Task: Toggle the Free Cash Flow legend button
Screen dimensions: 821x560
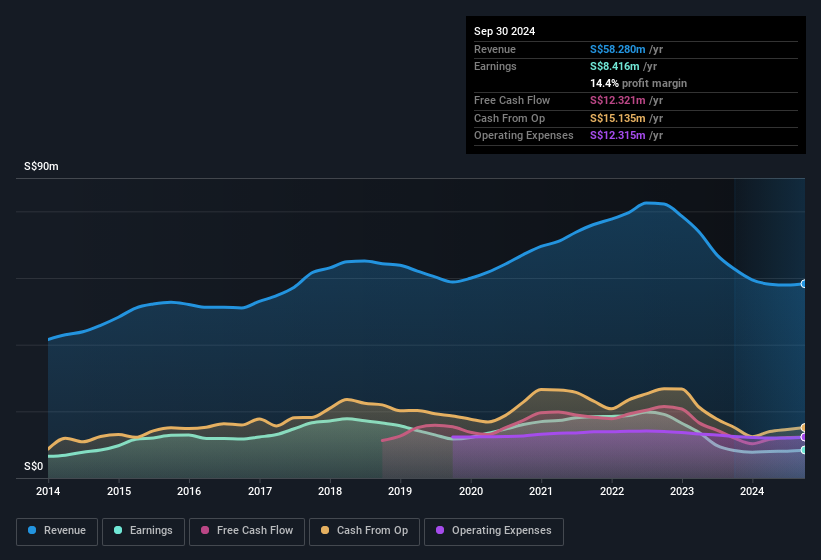Action: (x=247, y=531)
